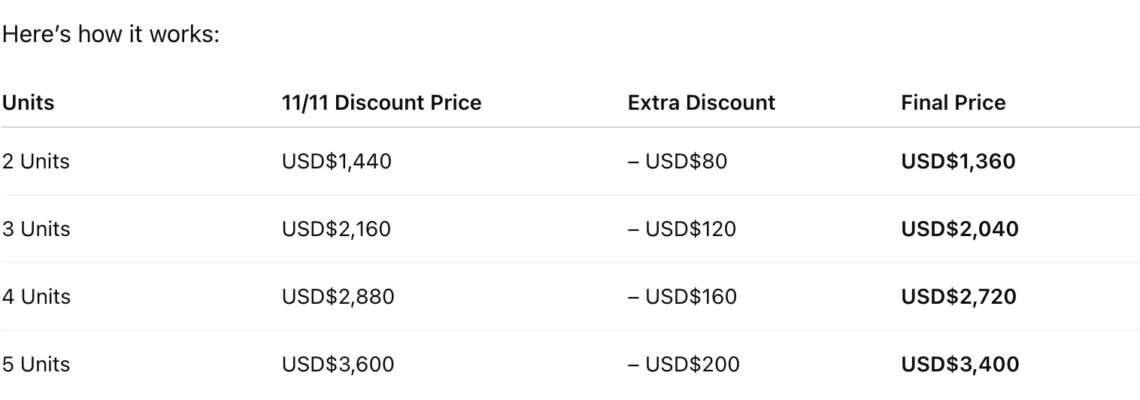
Task: Click the Final Price column header
Action: 953,102
